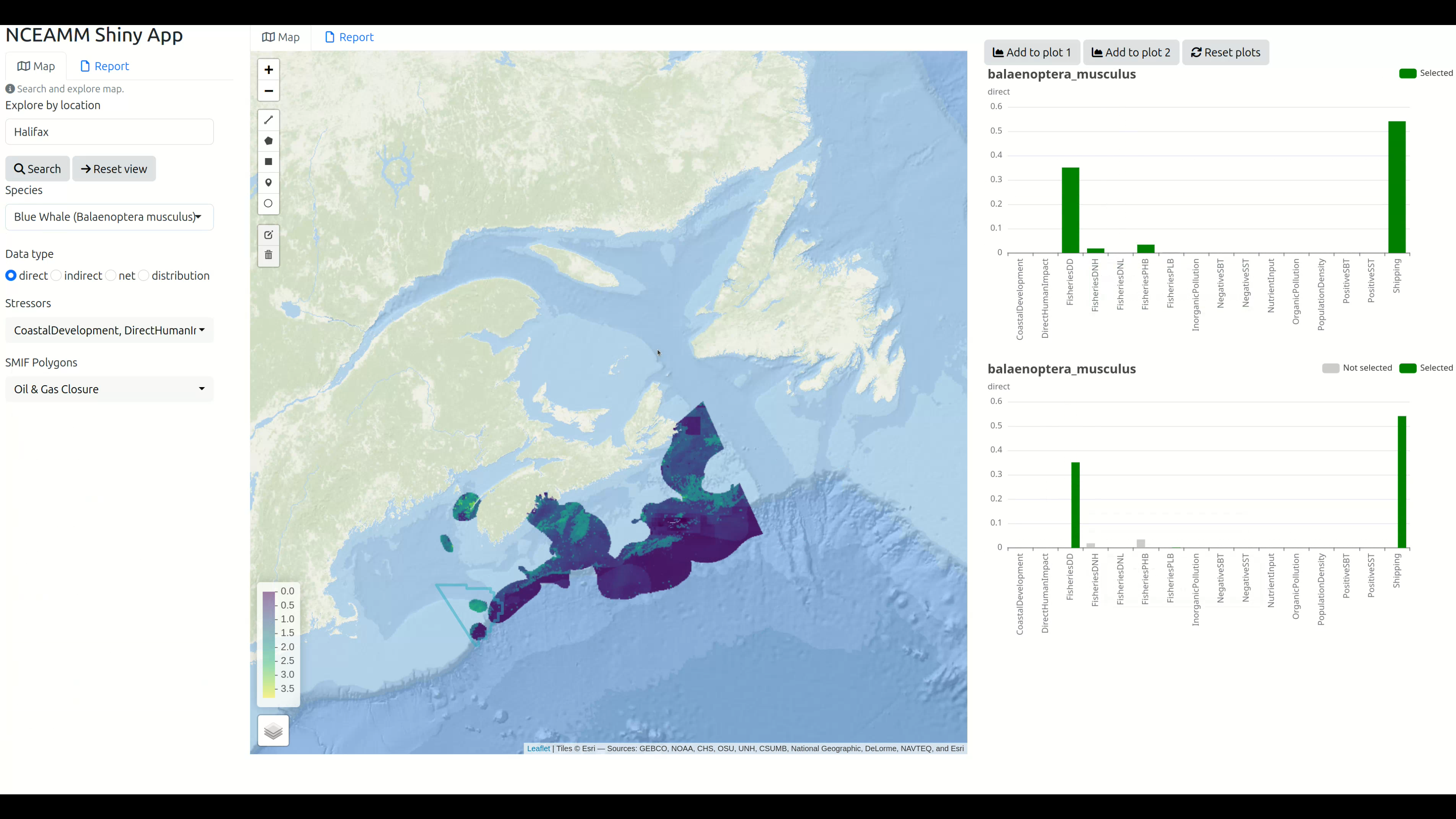Open the Stressors dropdown
Screen dimensions: 1456x819
click(x=108, y=330)
